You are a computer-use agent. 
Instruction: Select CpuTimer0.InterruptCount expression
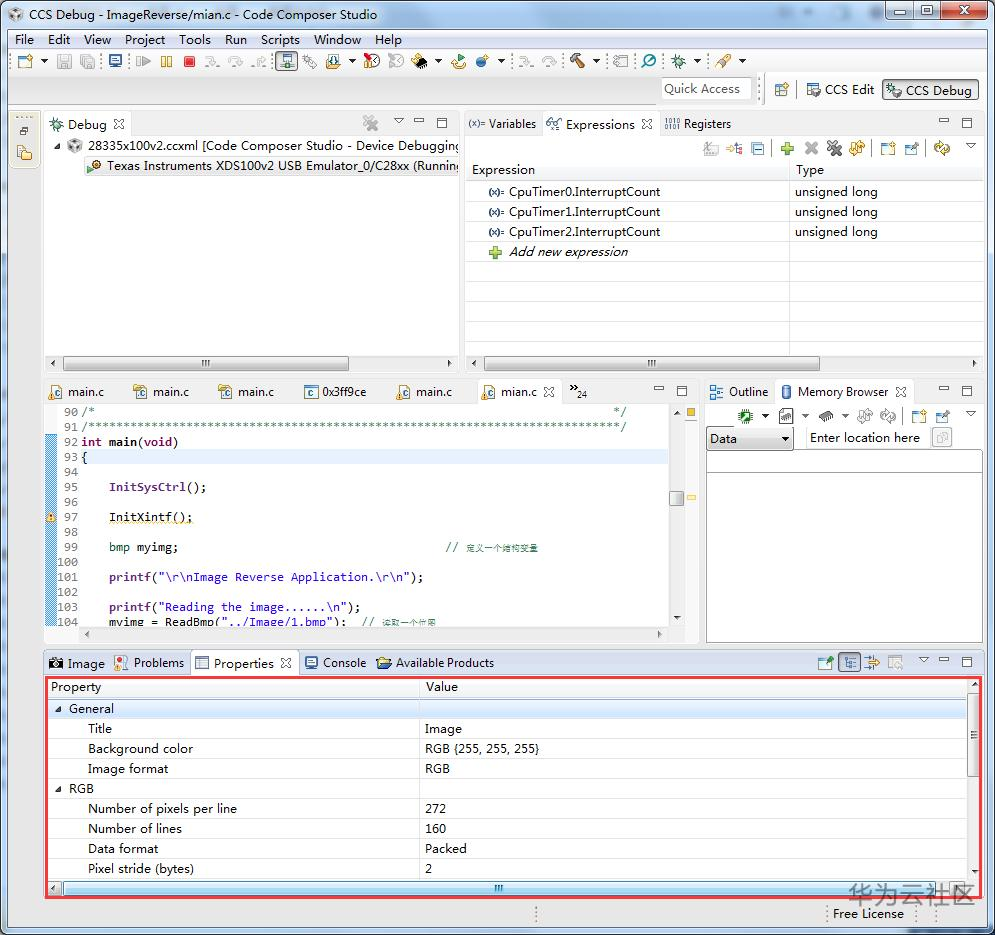coord(584,192)
